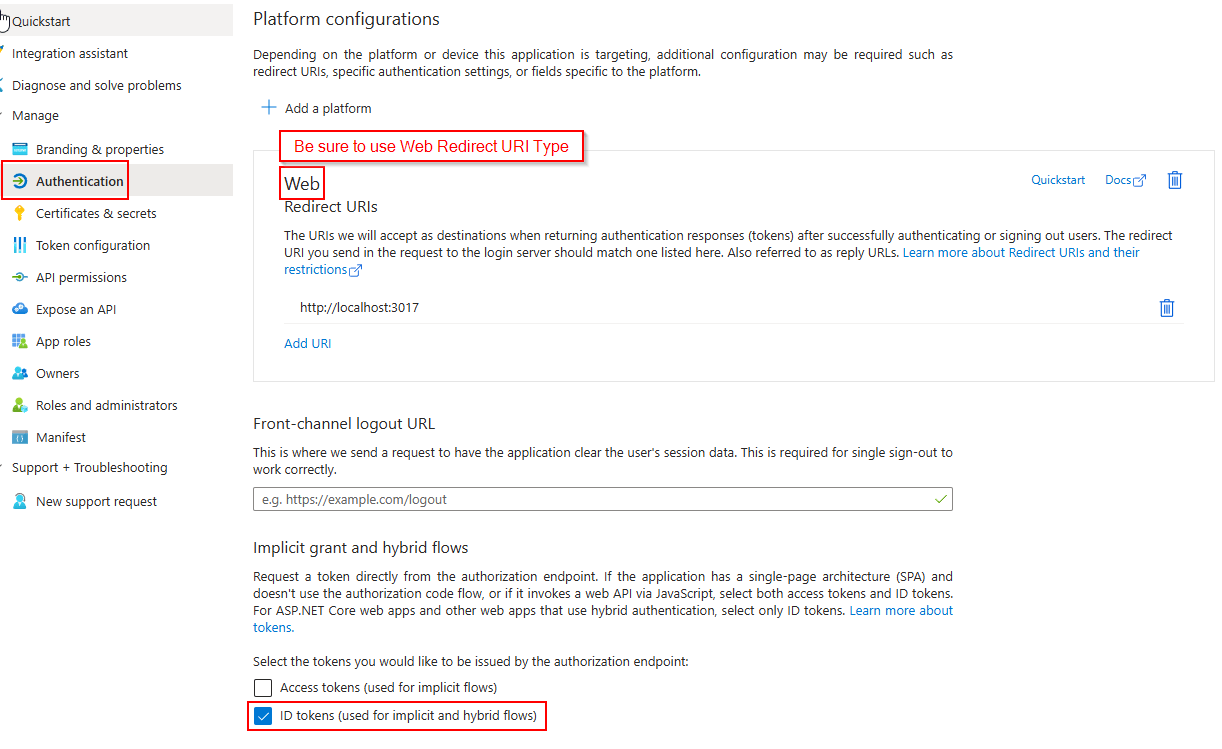Click the Token configuration icon
This screenshot has height=749, width=1222.
(x=19, y=245)
